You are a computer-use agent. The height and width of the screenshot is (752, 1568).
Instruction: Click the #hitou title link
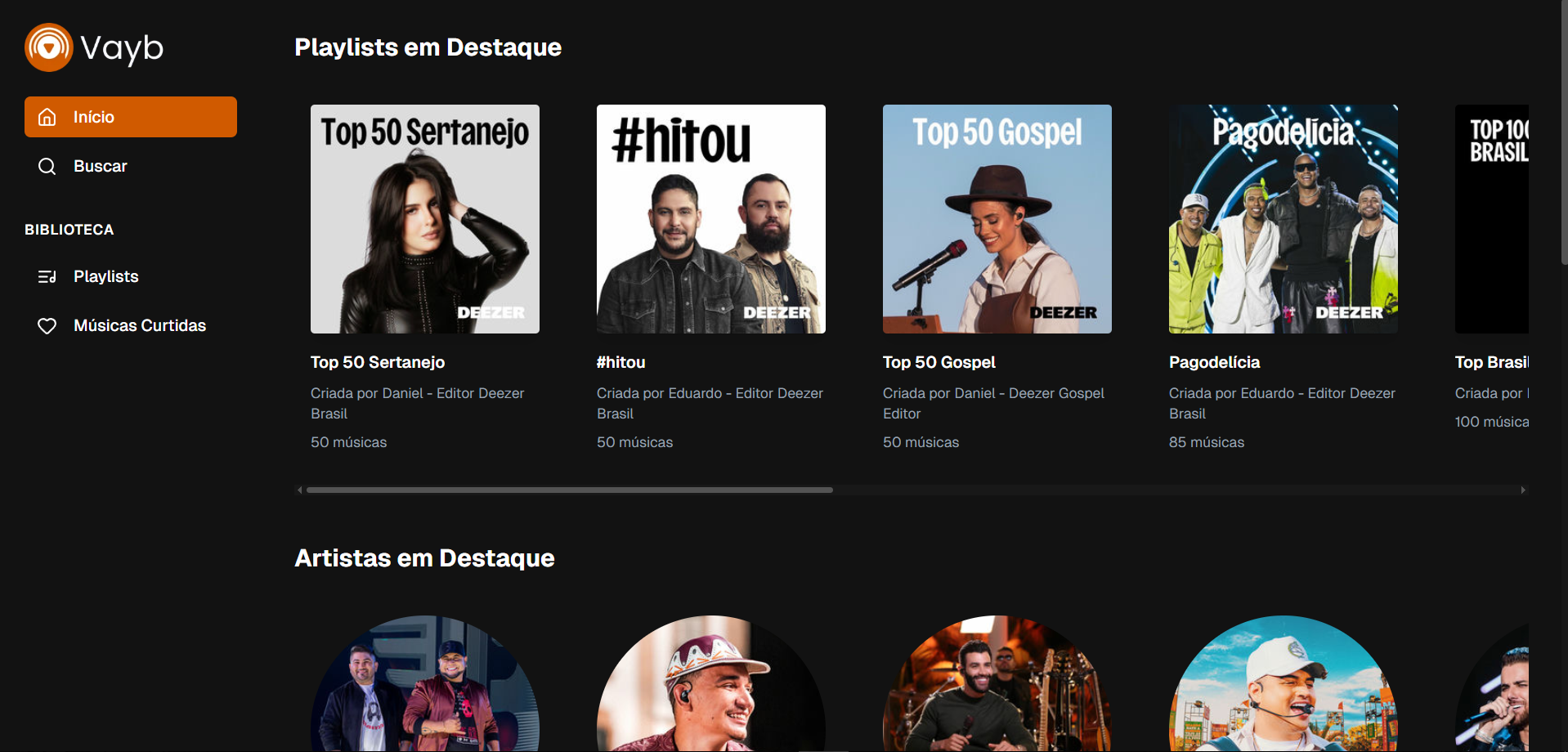click(621, 362)
